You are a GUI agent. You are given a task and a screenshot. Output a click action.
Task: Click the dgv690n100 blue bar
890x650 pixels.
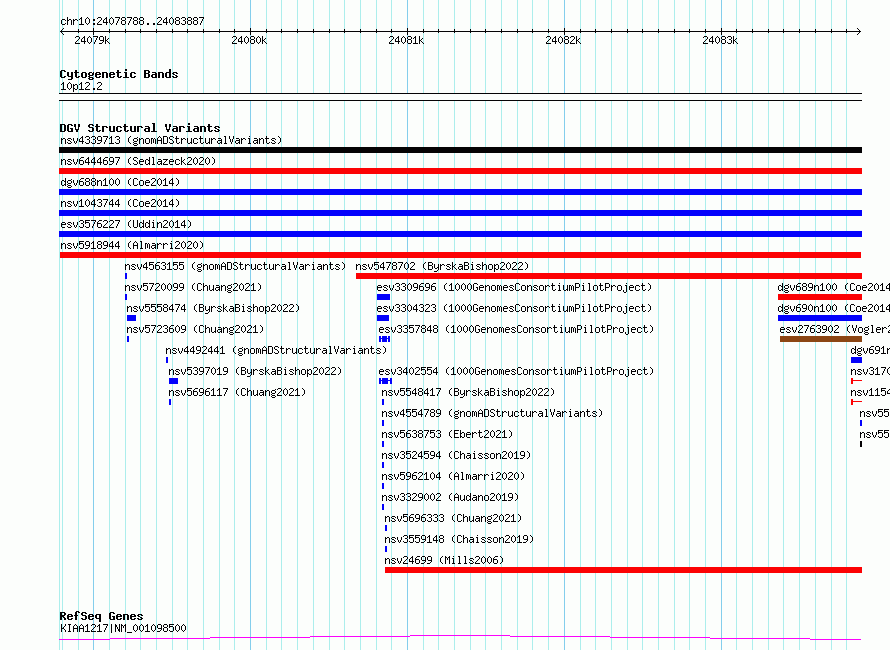pos(820,318)
